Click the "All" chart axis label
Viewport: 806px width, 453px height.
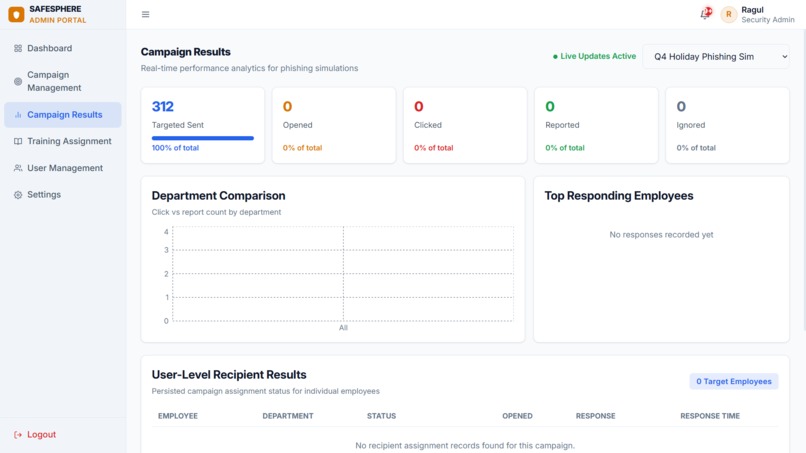coord(343,328)
